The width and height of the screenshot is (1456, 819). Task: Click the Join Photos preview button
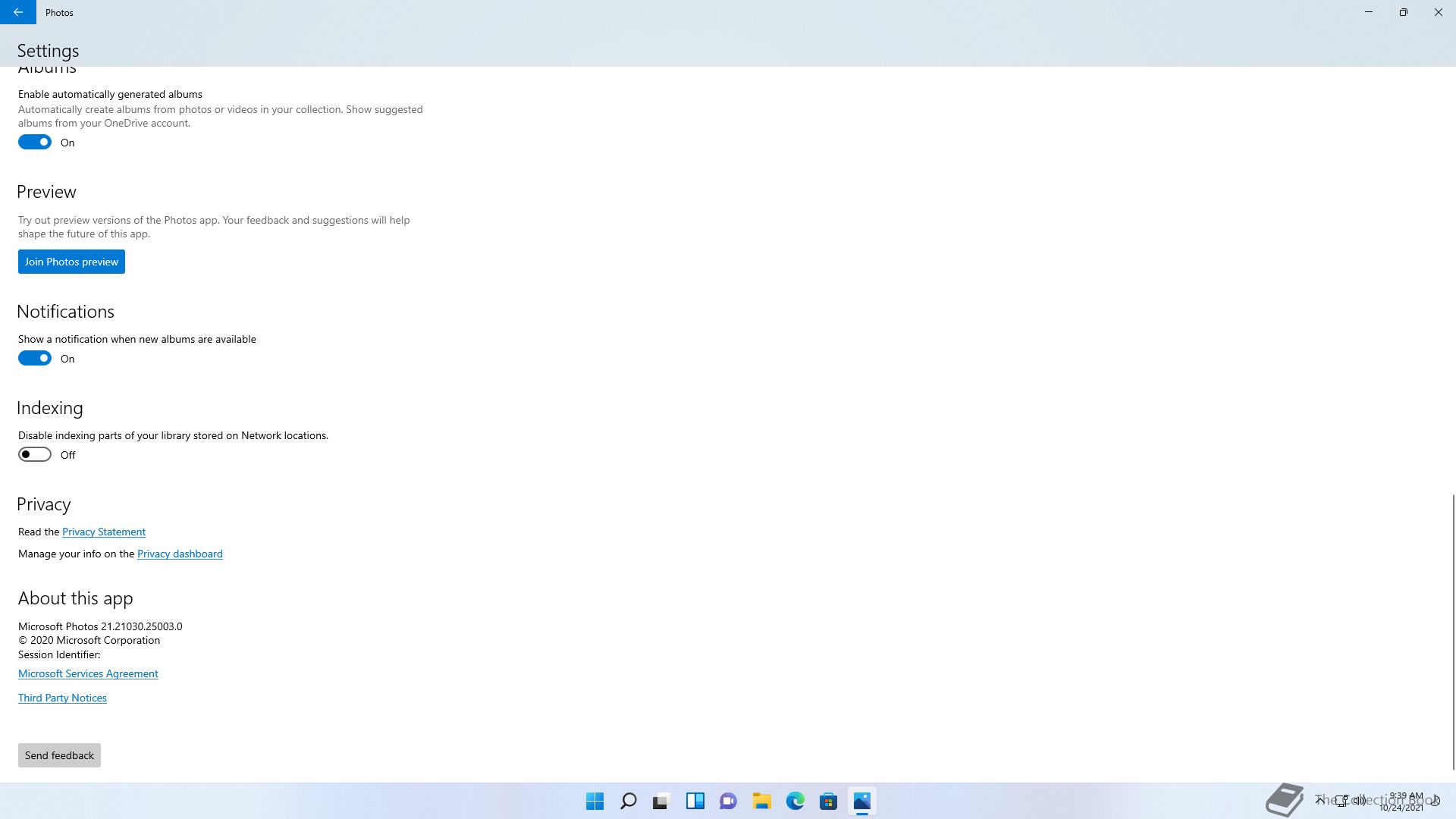tap(71, 262)
